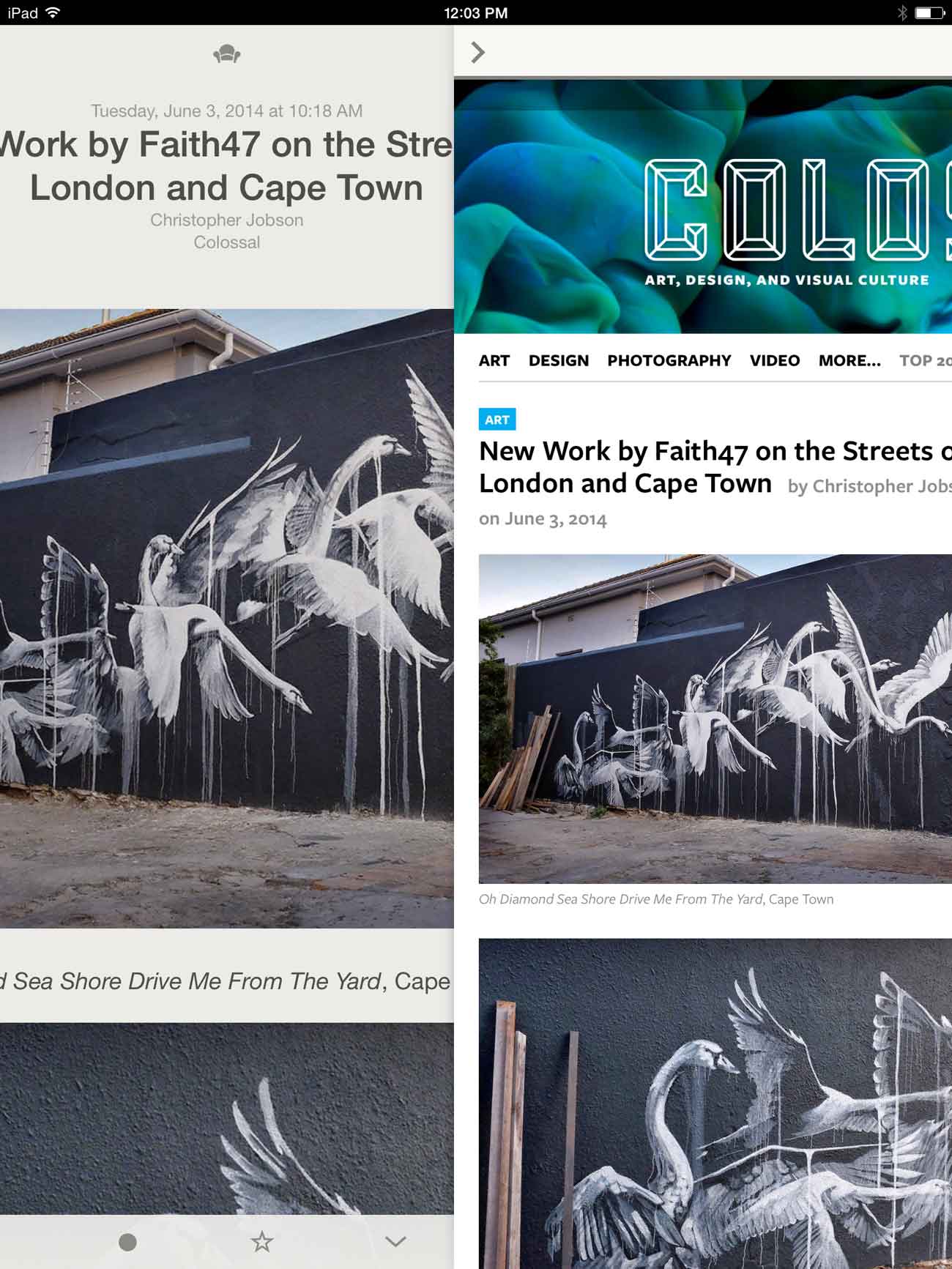Open the DESIGN navigation menu

coord(559,360)
